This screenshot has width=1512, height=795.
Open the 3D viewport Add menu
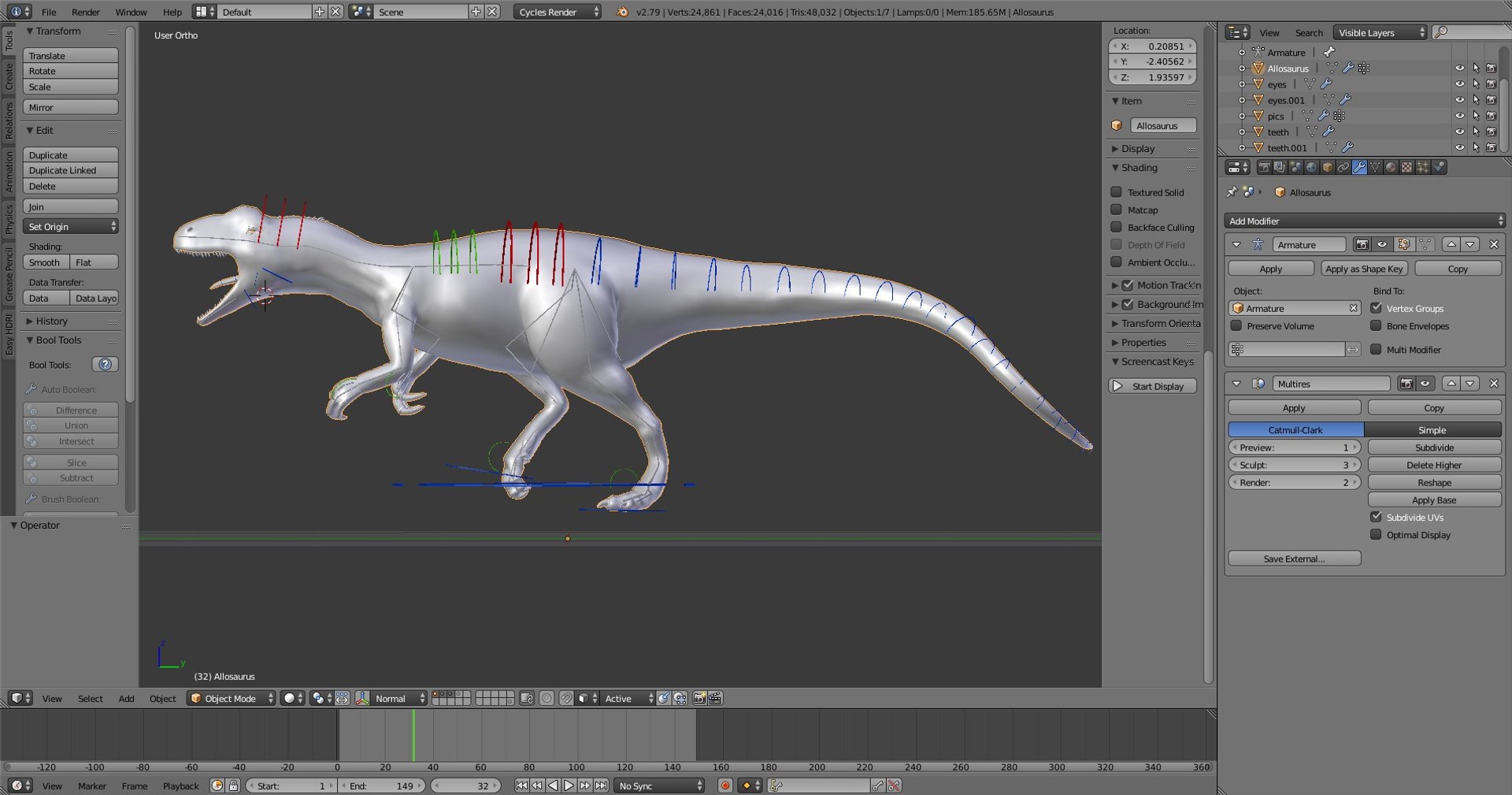[126, 698]
